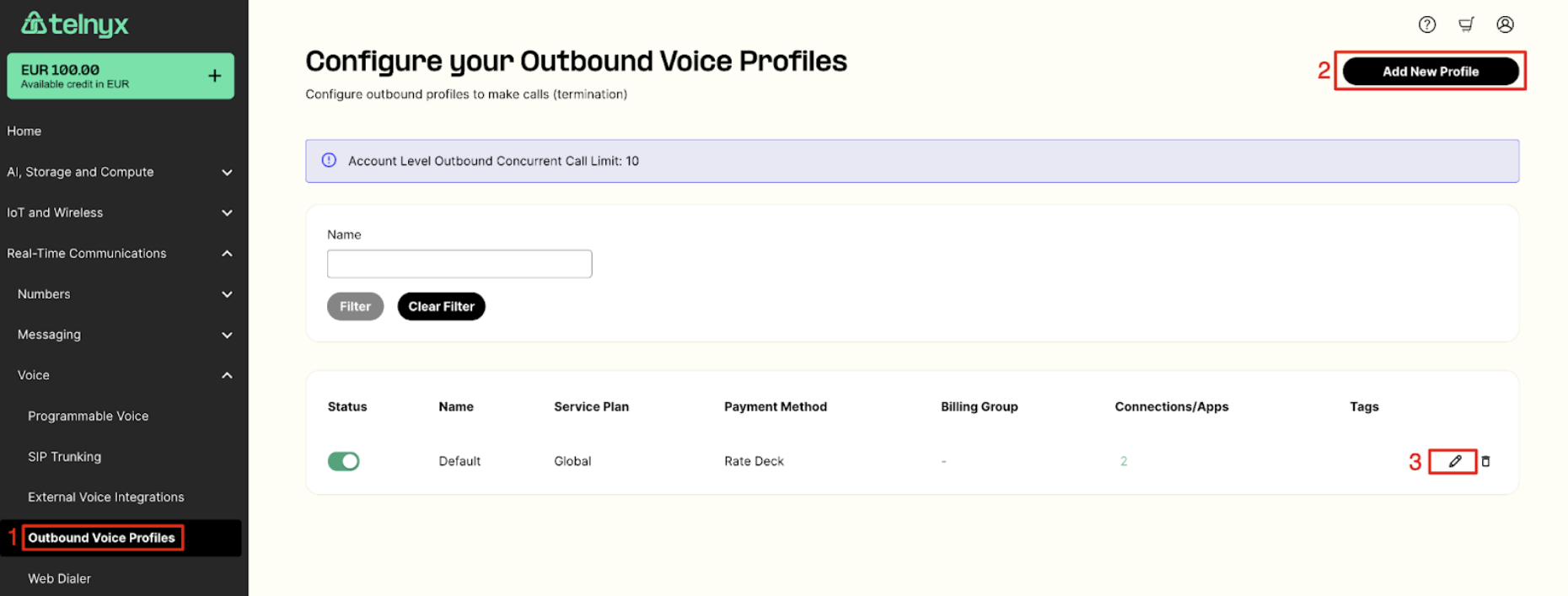Toggle the Default profile status switch
The image size is (1568, 596).
tap(343, 461)
